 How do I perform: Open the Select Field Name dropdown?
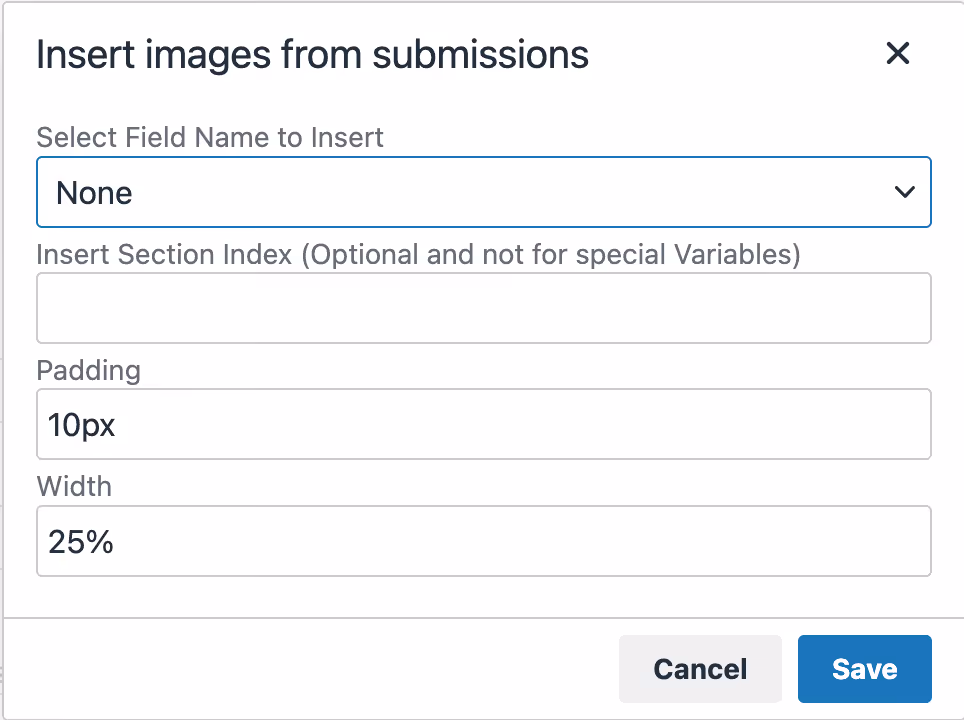pos(484,192)
